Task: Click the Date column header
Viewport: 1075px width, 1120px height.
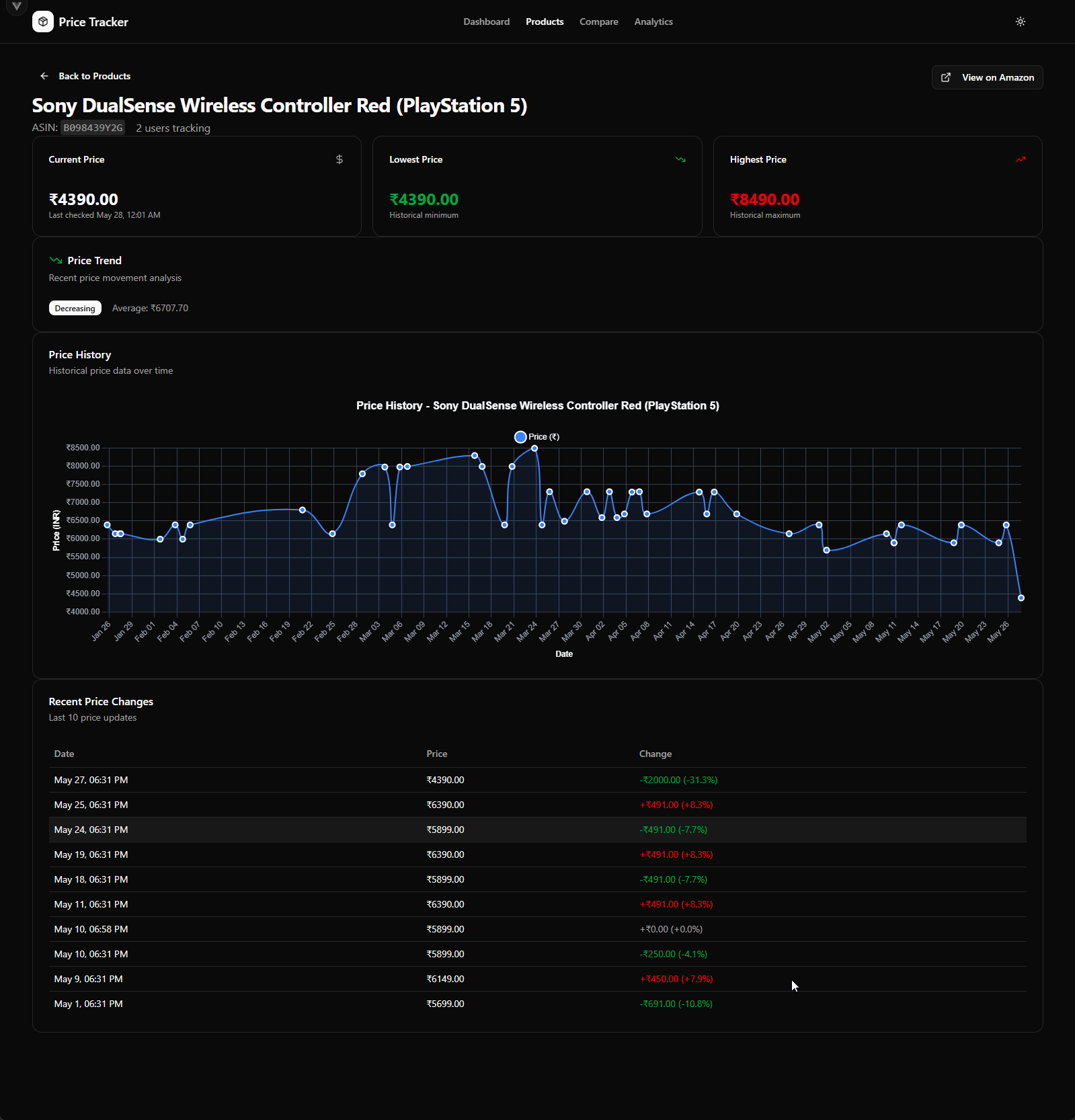Action: (64, 754)
